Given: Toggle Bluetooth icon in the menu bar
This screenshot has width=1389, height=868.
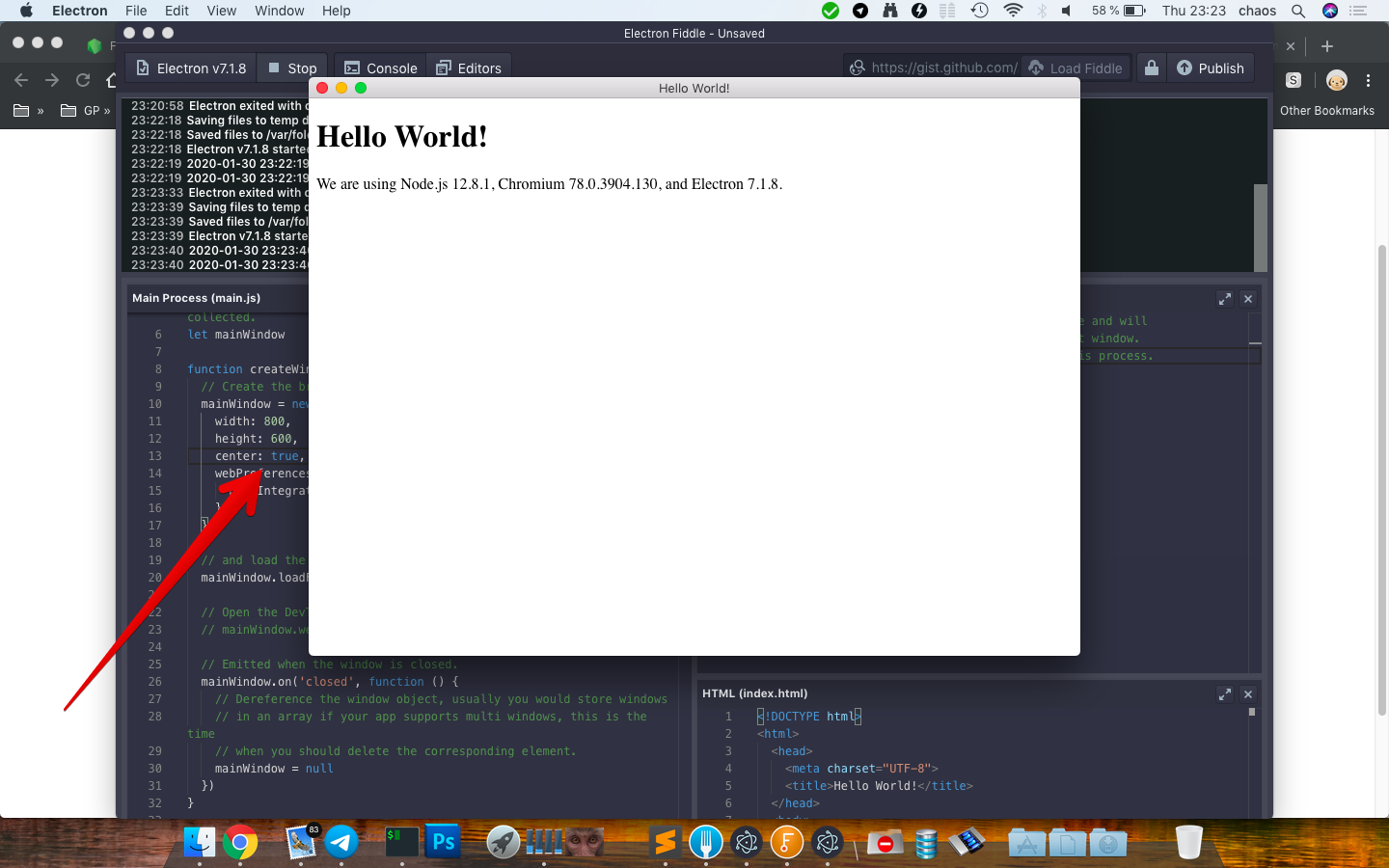Looking at the screenshot, I should pyautogui.click(x=1041, y=11).
